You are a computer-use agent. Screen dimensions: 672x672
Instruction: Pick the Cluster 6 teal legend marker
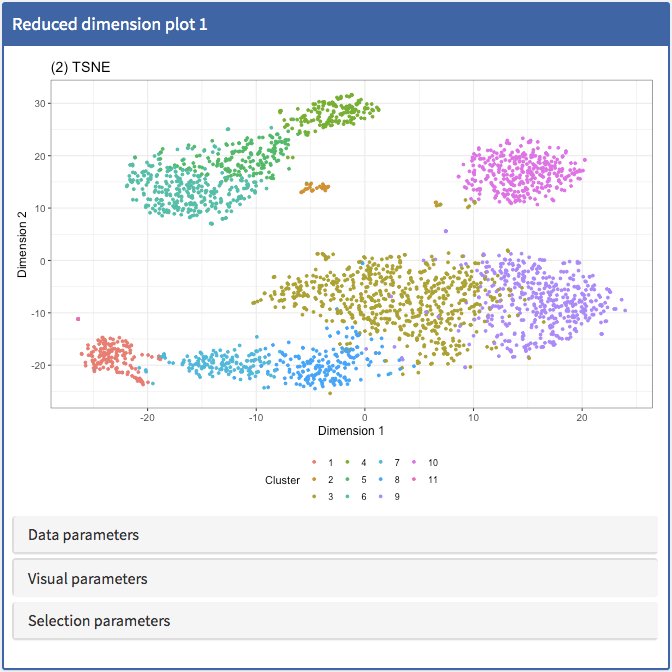pos(347,497)
